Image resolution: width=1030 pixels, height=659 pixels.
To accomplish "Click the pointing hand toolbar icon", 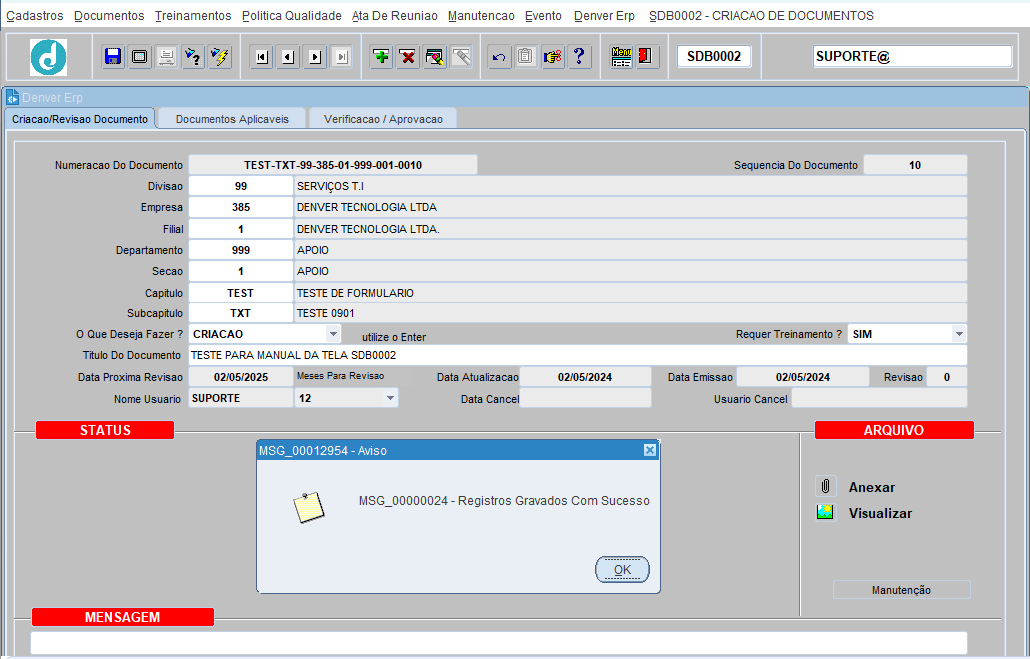I will (552, 57).
